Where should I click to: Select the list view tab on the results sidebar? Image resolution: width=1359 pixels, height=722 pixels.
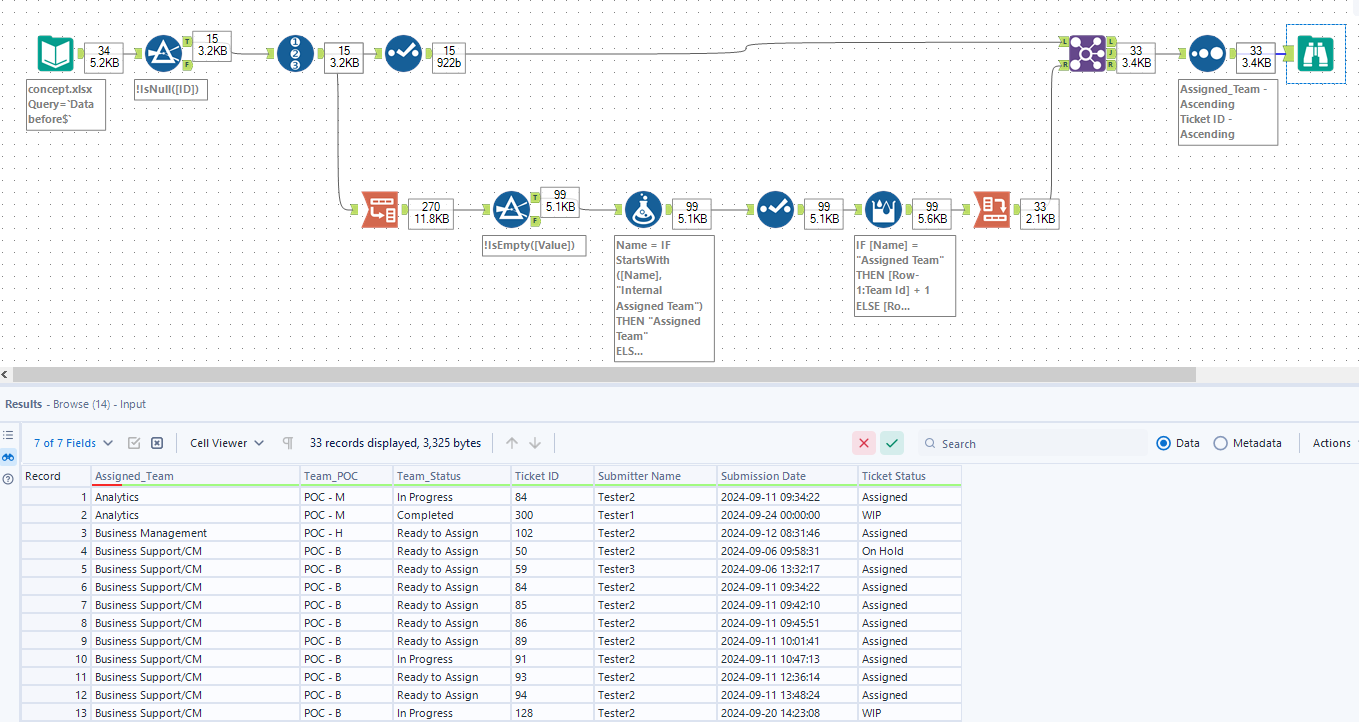point(8,433)
